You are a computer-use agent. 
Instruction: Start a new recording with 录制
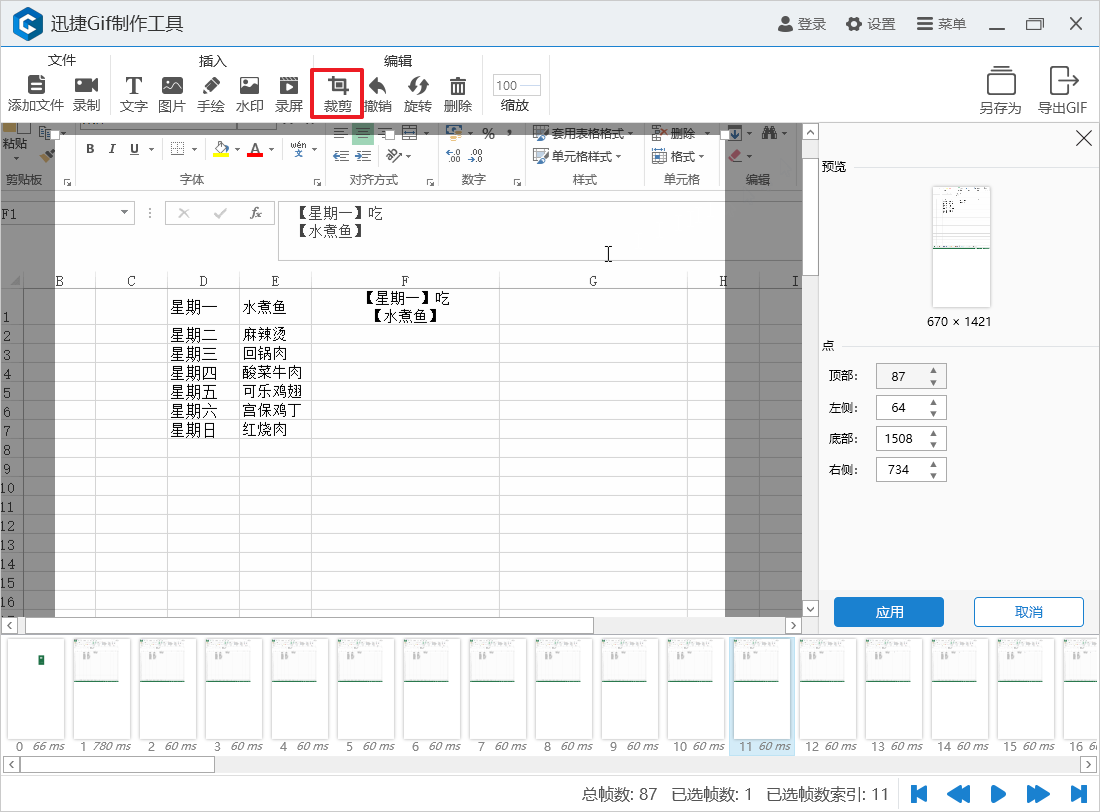[86, 93]
